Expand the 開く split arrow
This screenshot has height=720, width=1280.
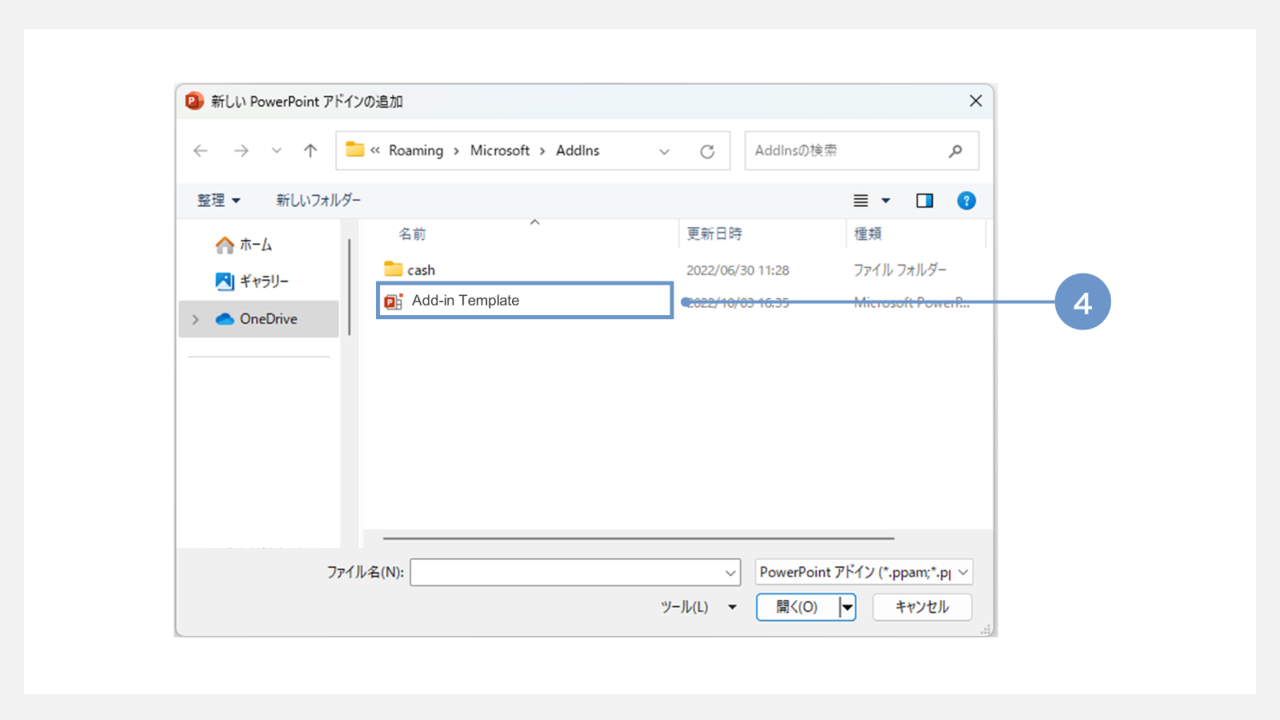click(847, 607)
